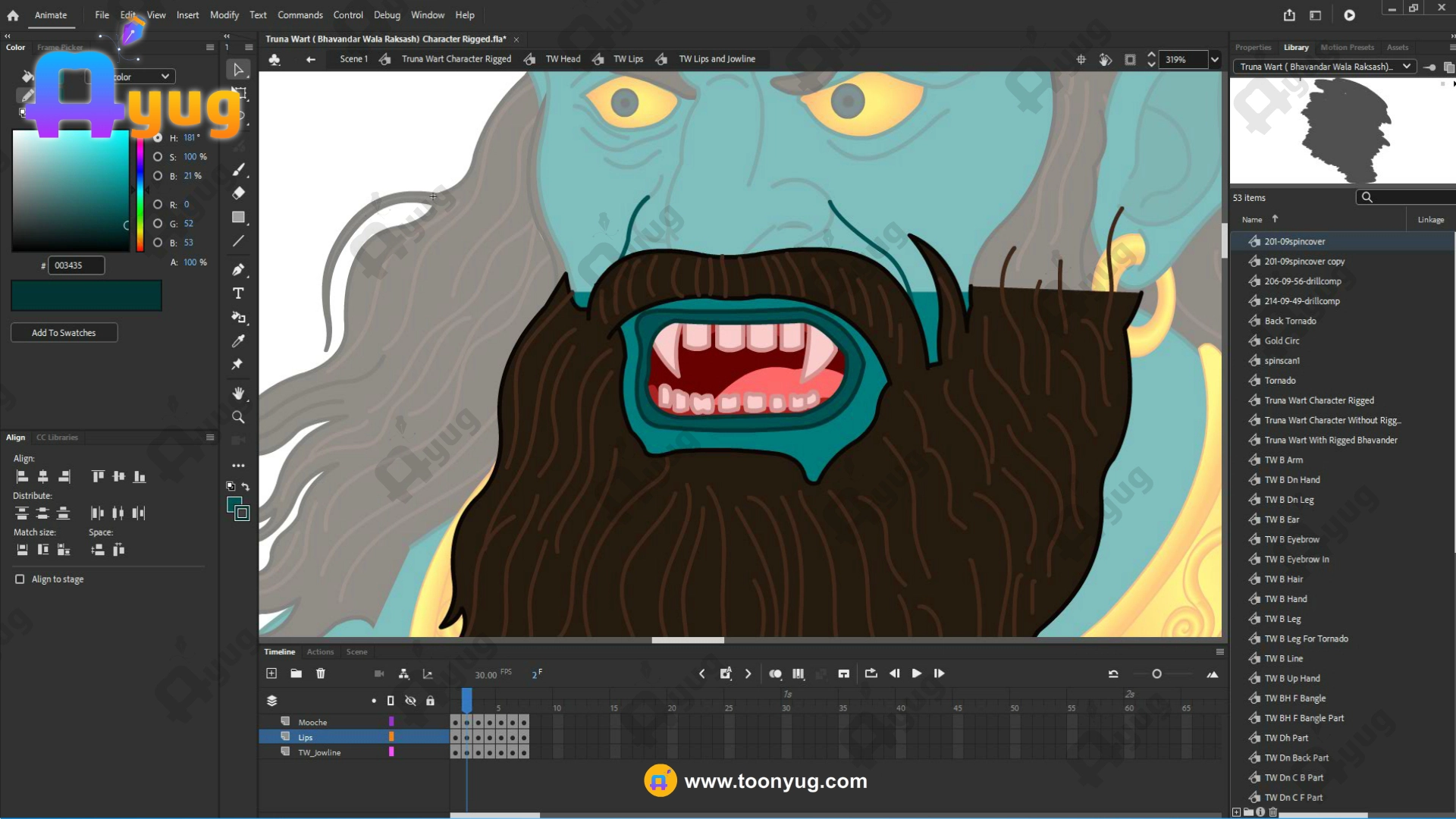Add a new timeline layer
The image size is (1456, 819).
point(271,673)
